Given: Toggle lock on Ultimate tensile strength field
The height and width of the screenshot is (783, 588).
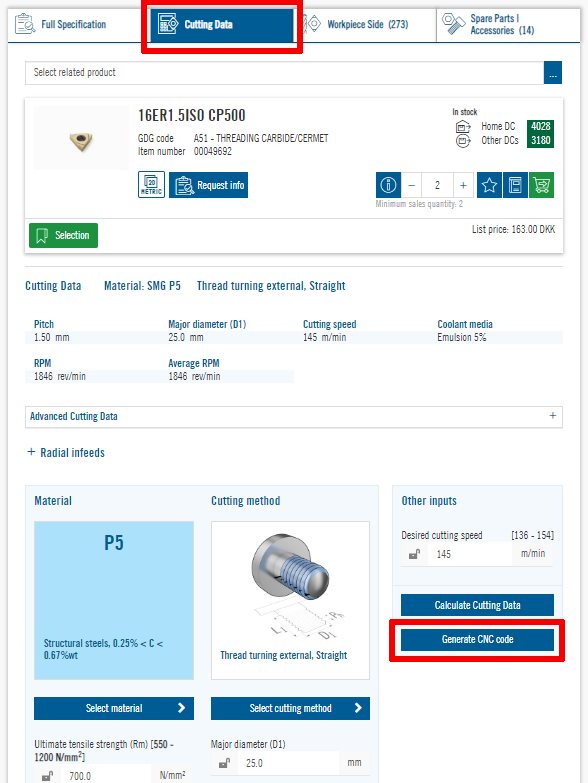Looking at the screenshot, I should tap(47, 776).
